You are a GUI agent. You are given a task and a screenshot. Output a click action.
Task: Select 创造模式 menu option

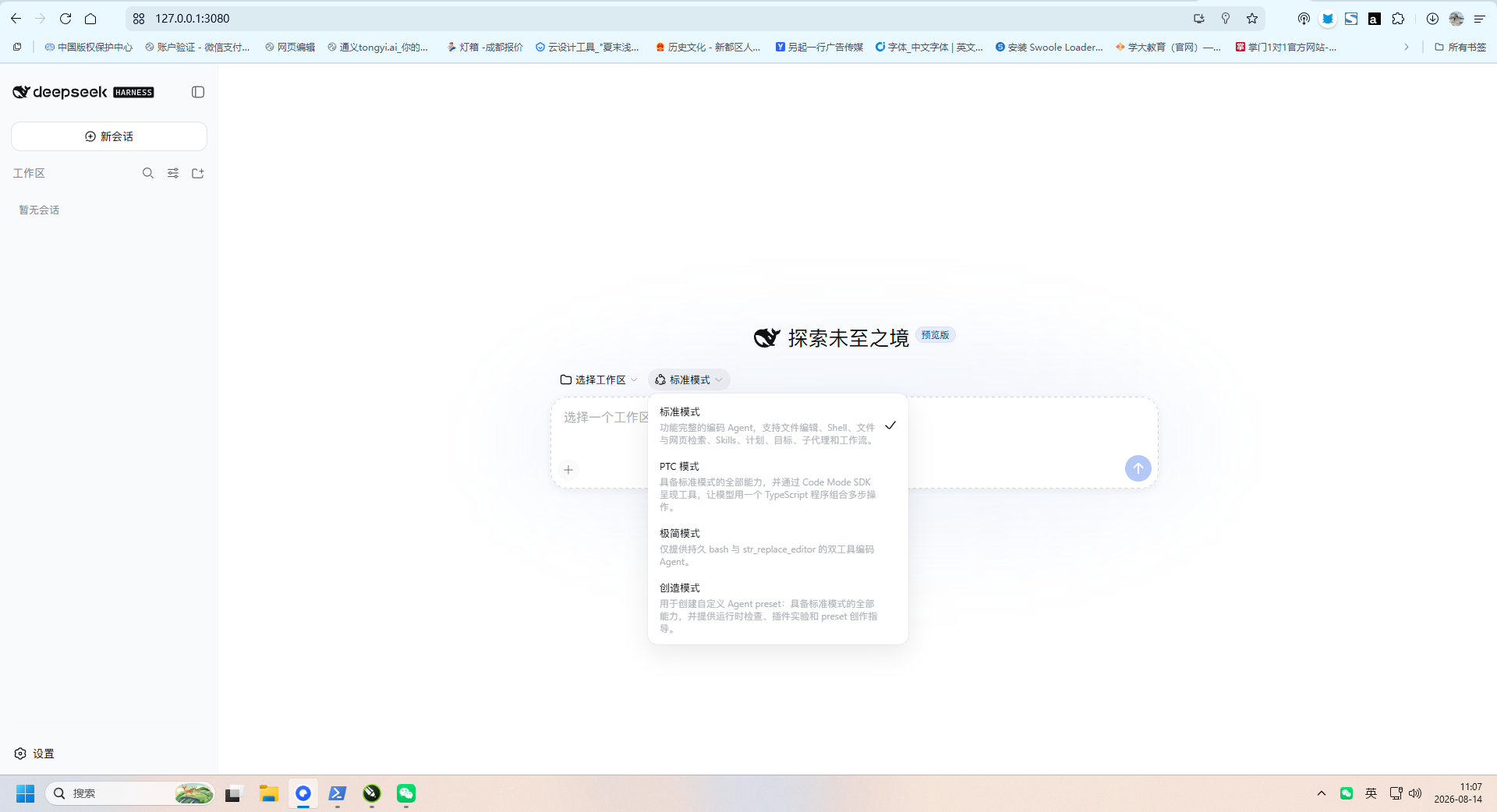point(778,608)
